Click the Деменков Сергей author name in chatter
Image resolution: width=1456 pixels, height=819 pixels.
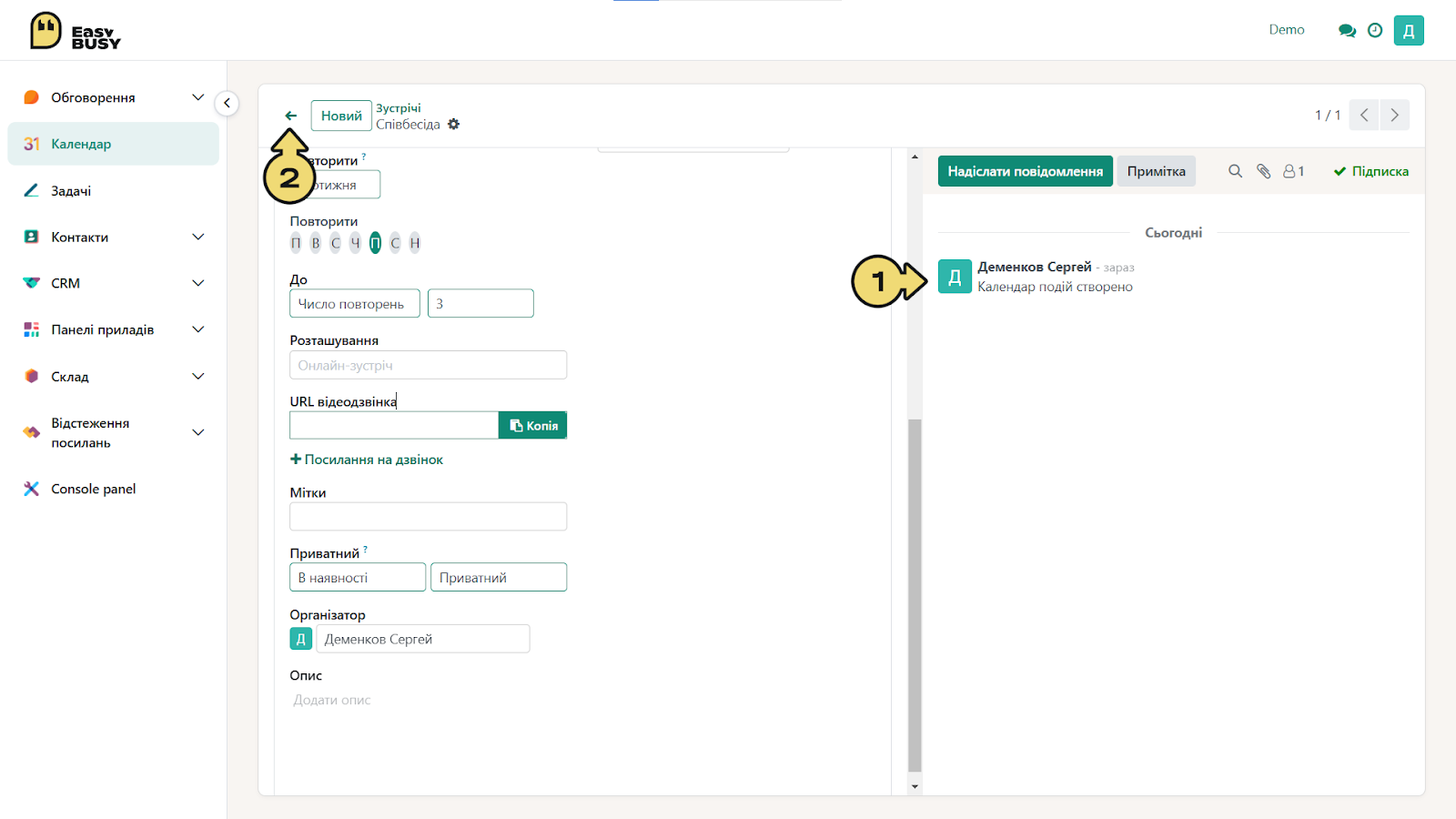pos(1035,267)
